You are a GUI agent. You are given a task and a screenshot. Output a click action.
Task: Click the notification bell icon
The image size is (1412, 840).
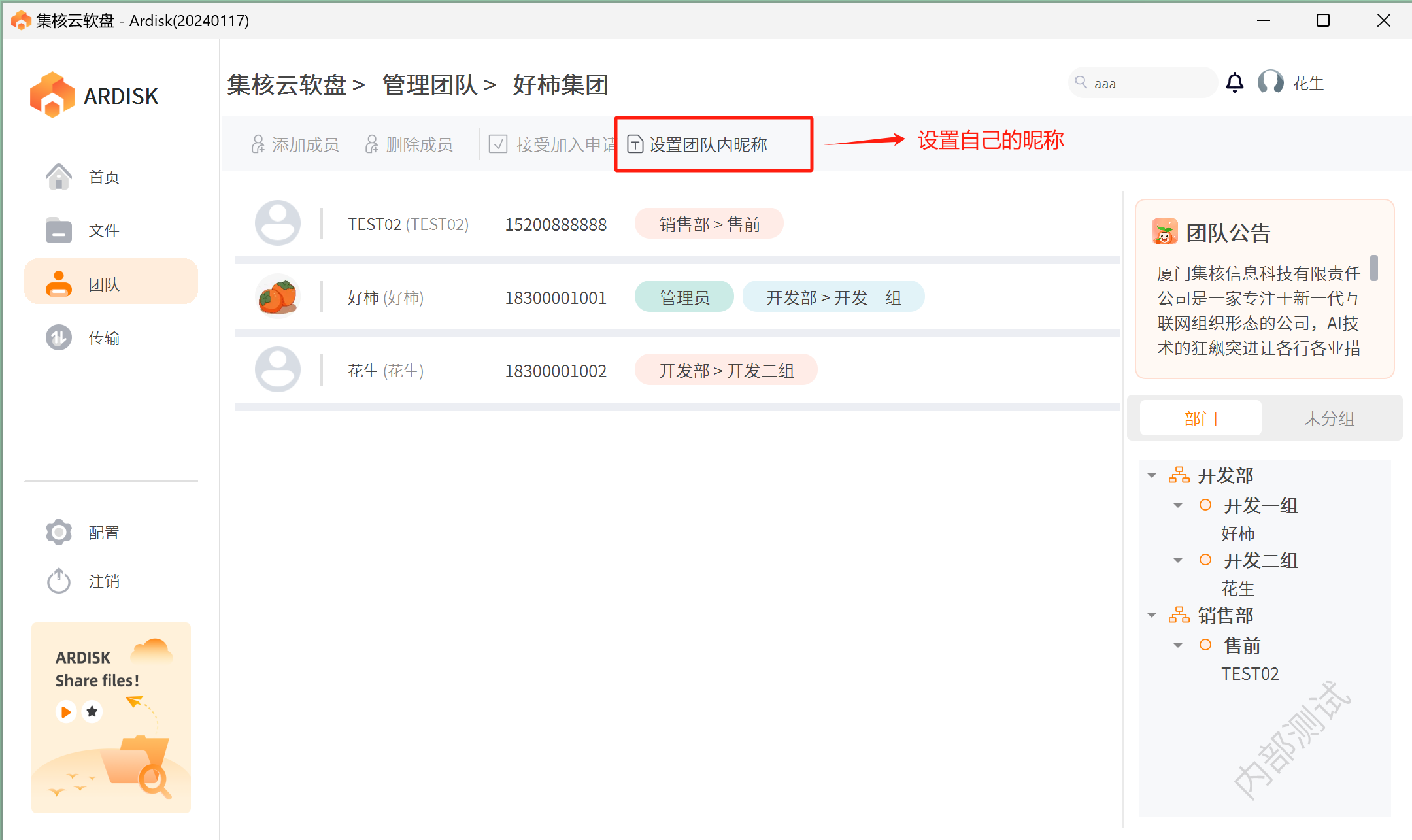click(1234, 83)
